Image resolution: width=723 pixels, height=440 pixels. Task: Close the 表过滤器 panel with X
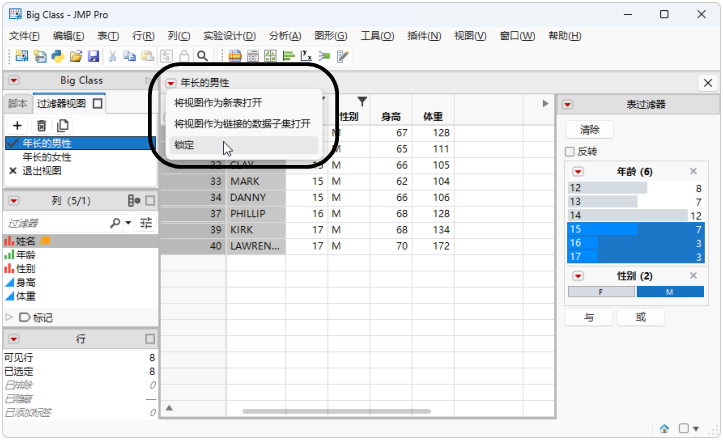(708, 83)
